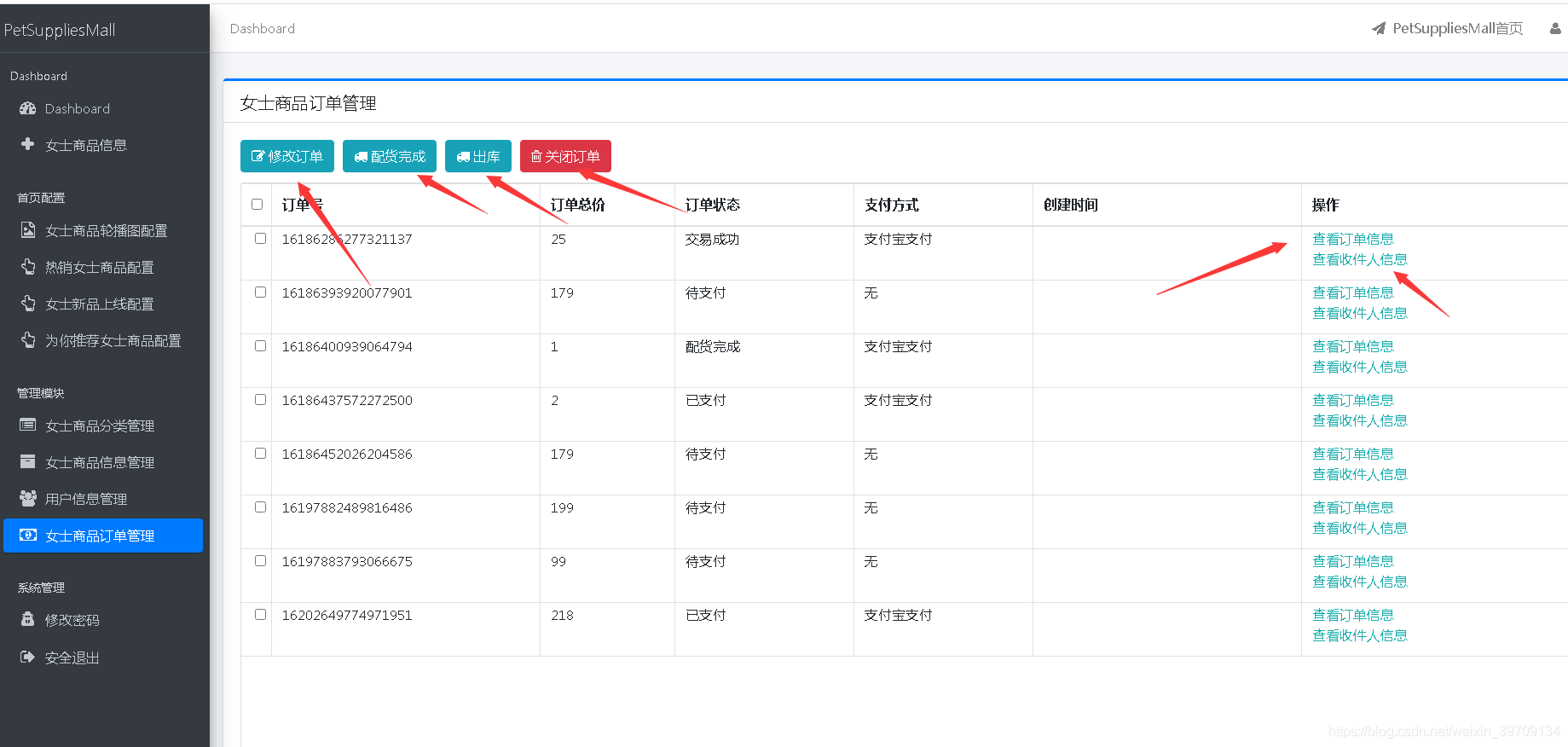Click the paper-plane icon near PetSuppliesMall首页
The width and height of the screenshot is (1568, 747).
[x=1379, y=28]
